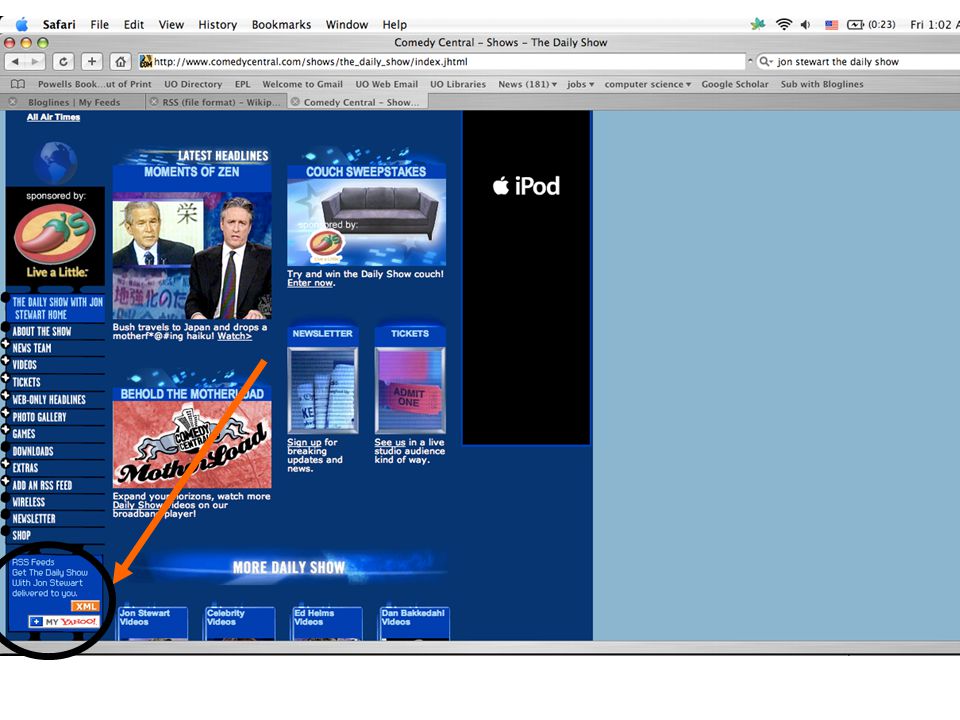
Task: Open Sub with Bloglines bookmark
Action: pos(822,84)
